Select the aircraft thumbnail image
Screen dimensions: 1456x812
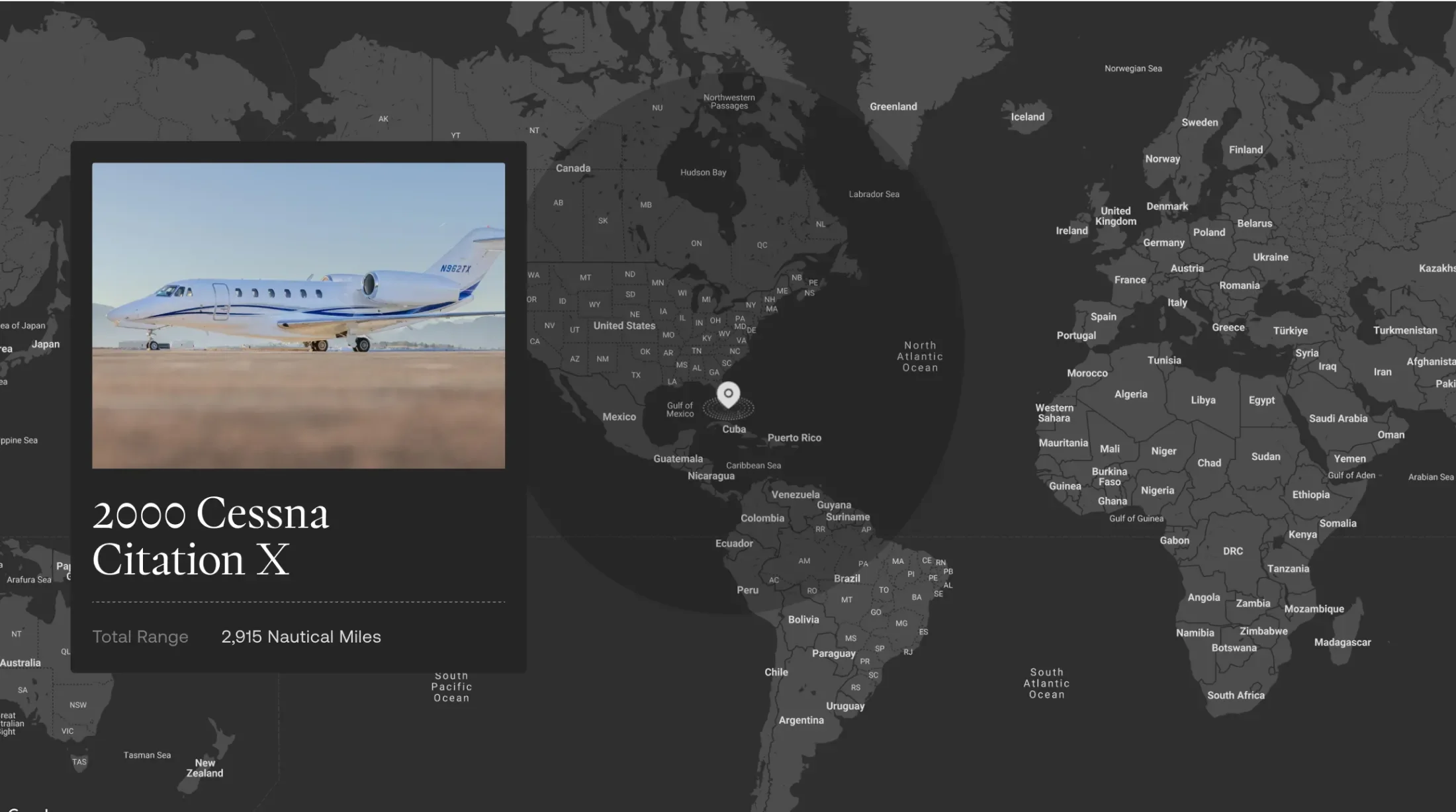(298, 315)
